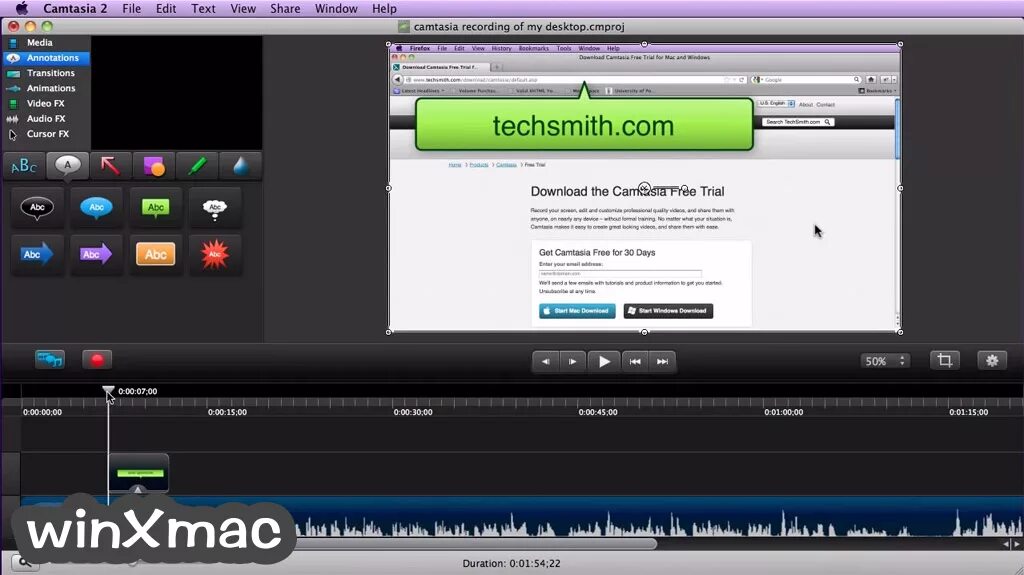Select the green highlighter annotation category
Viewport: 1024px width, 575px height.
pyautogui.click(x=197, y=166)
